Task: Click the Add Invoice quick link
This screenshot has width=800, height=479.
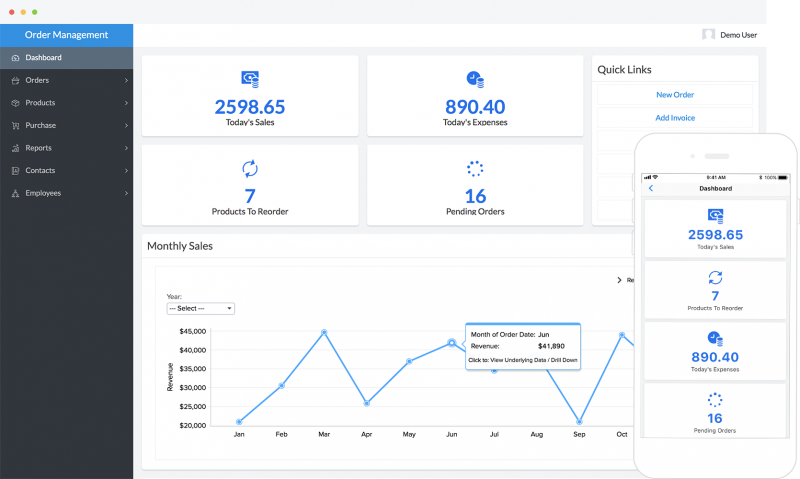Action: (675, 118)
